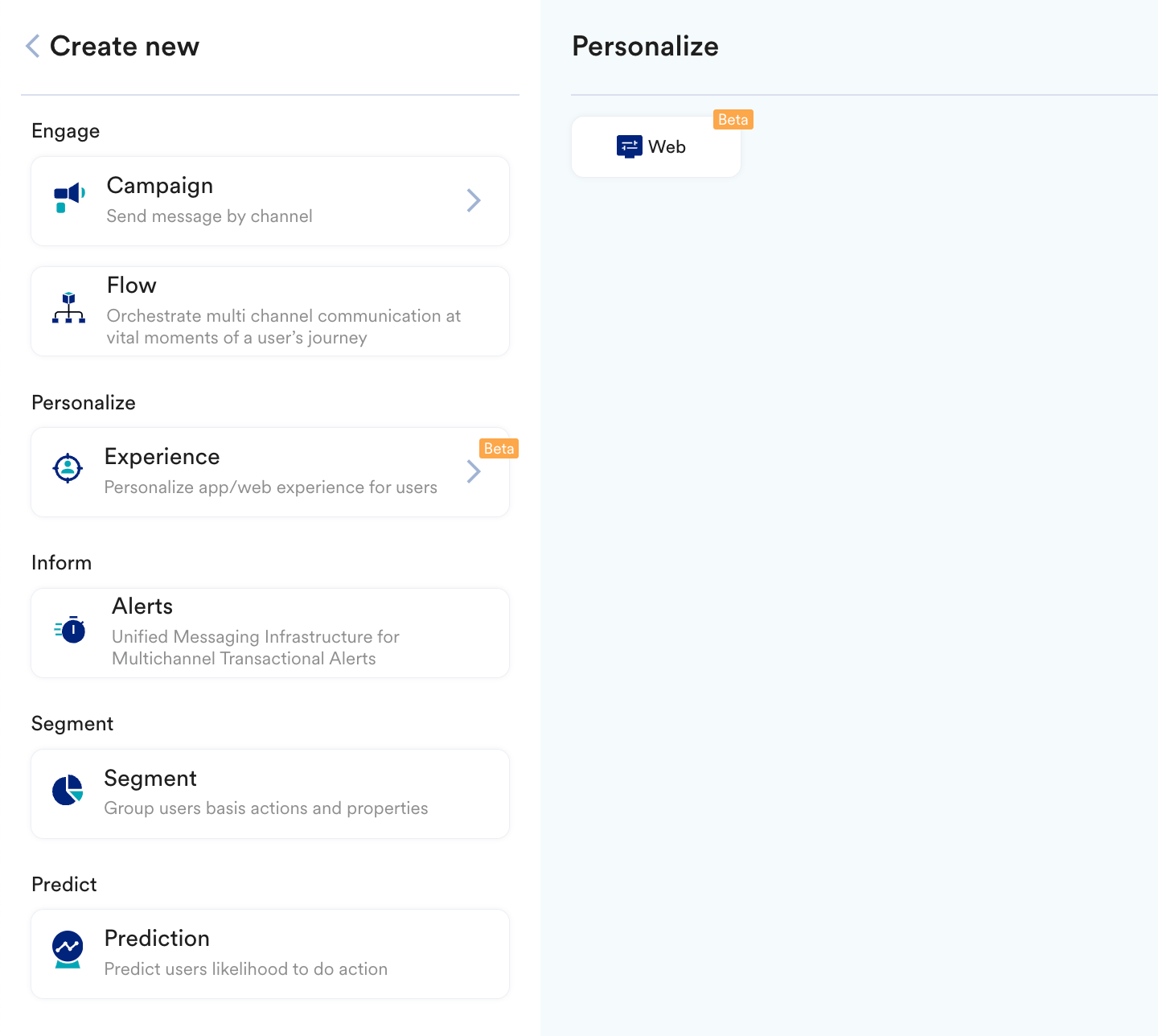Choose the Alerts card
This screenshot has width=1158, height=1036.
pyautogui.click(x=270, y=633)
